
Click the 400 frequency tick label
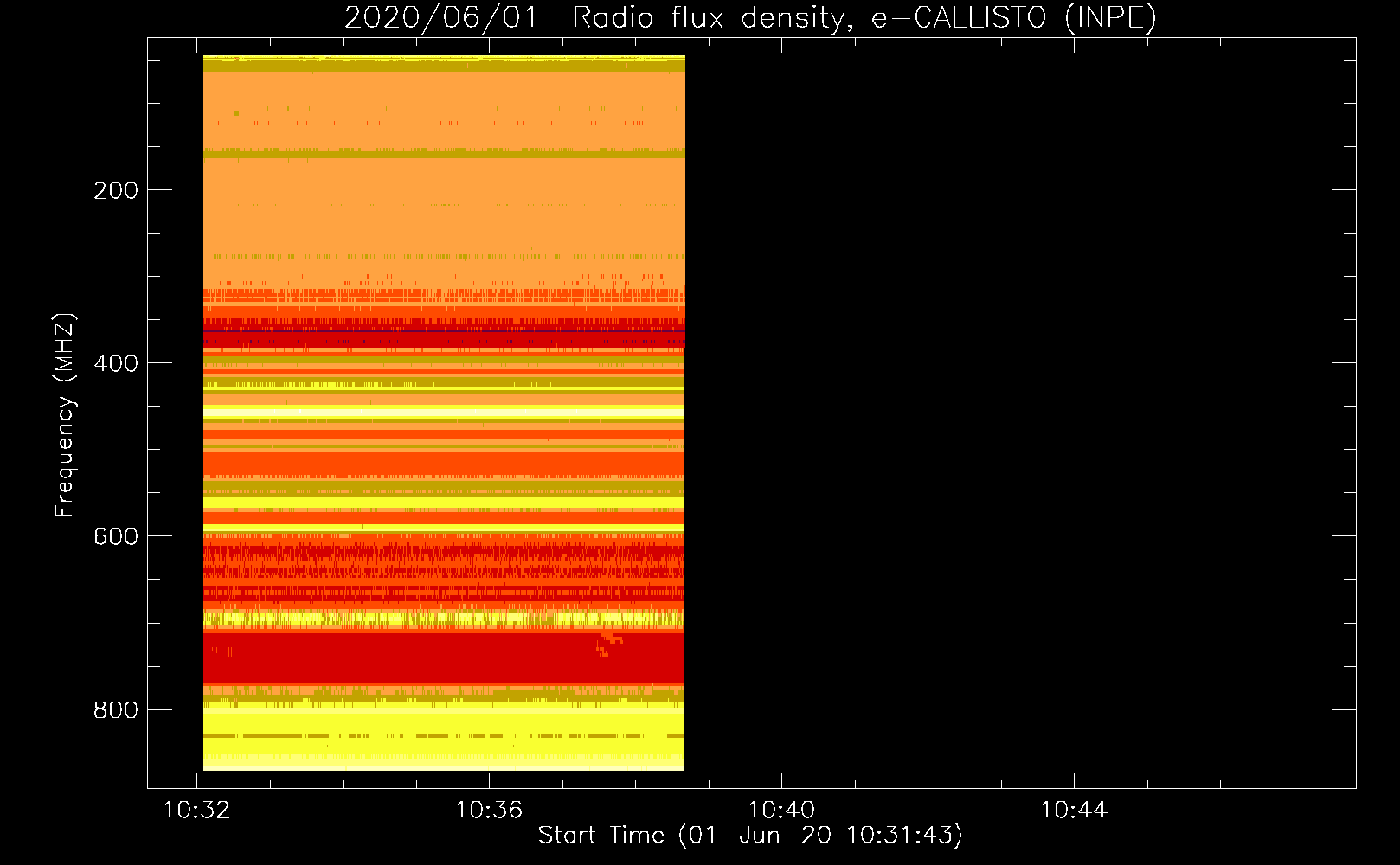click(x=116, y=363)
